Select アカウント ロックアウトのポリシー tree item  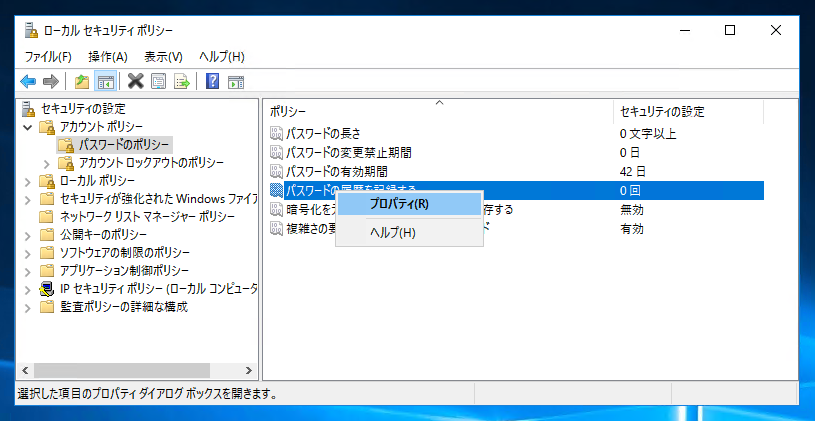pyautogui.click(x=151, y=163)
